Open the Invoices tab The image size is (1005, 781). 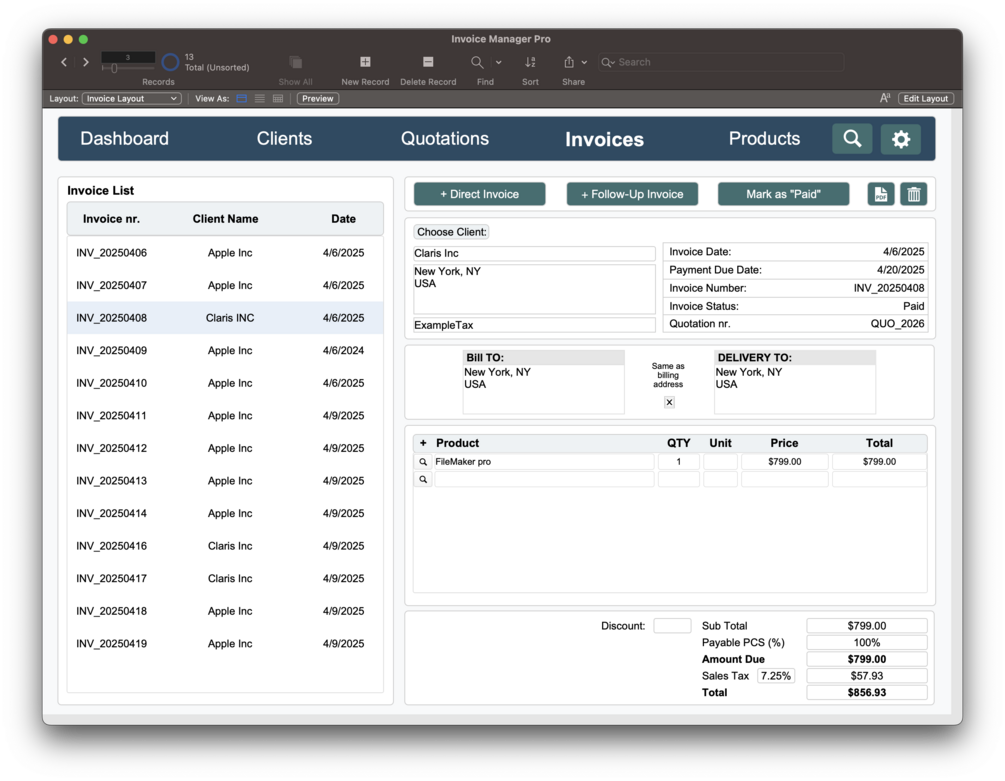[604, 139]
